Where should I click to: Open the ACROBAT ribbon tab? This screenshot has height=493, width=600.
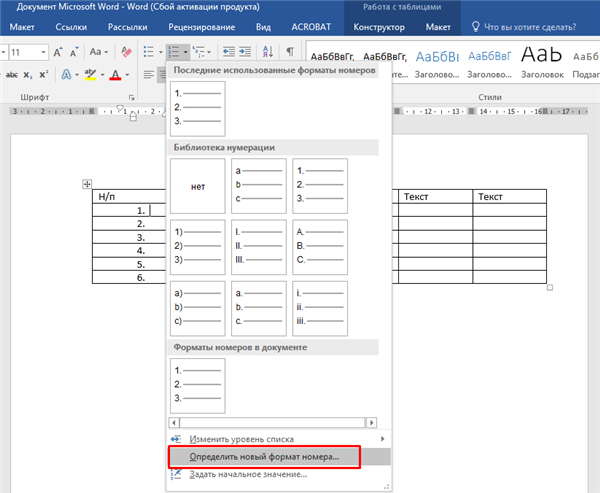click(x=311, y=27)
